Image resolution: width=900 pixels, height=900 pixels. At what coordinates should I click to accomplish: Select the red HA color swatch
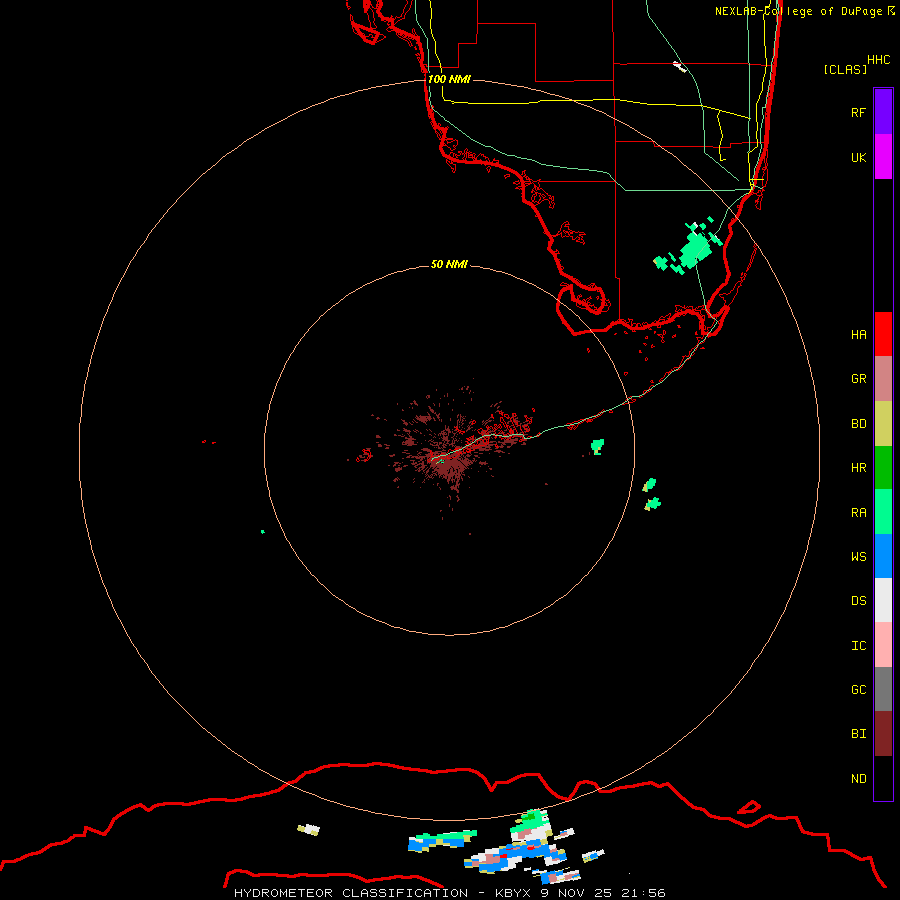tap(883, 334)
